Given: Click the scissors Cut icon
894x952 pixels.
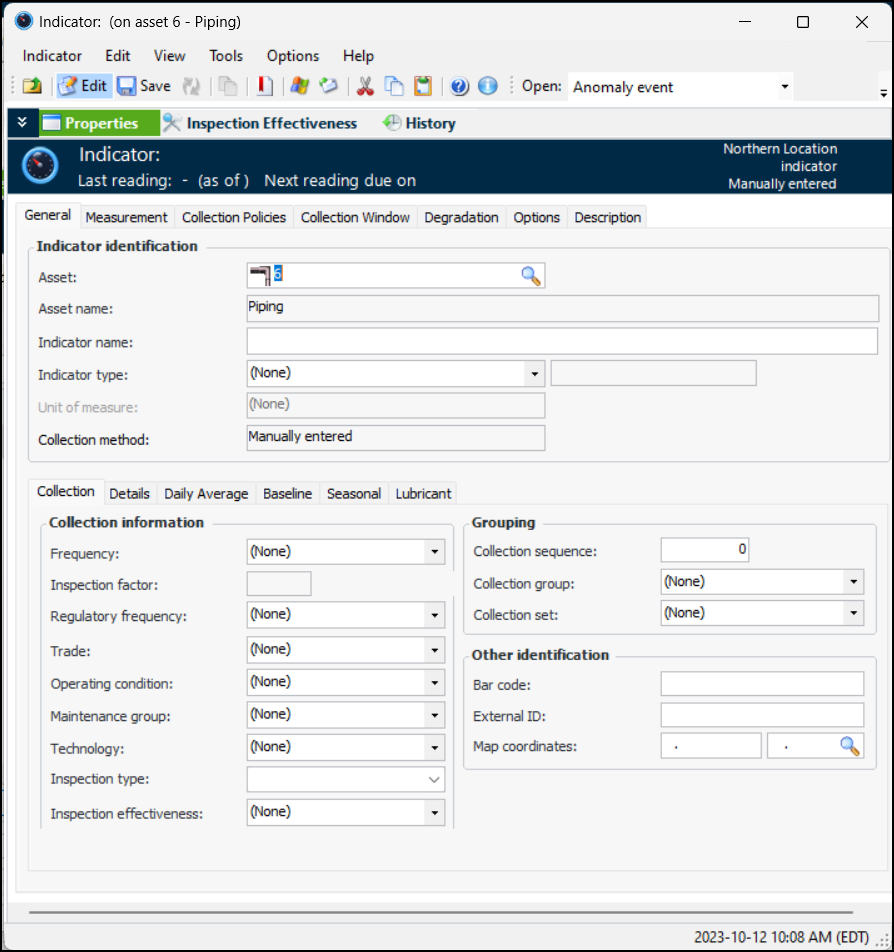Looking at the screenshot, I should tap(365, 86).
